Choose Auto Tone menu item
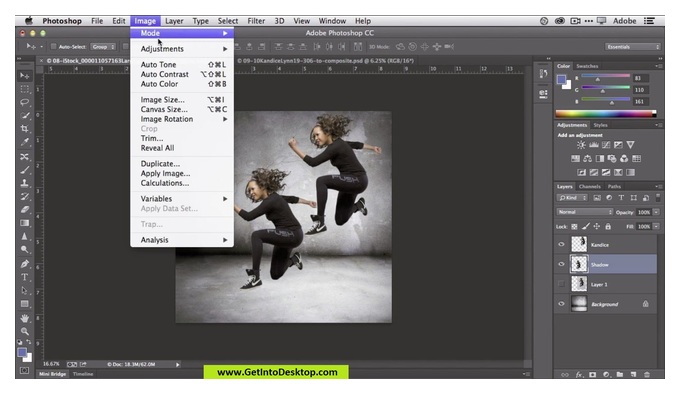This screenshot has height=394, width=680. click(x=182, y=65)
